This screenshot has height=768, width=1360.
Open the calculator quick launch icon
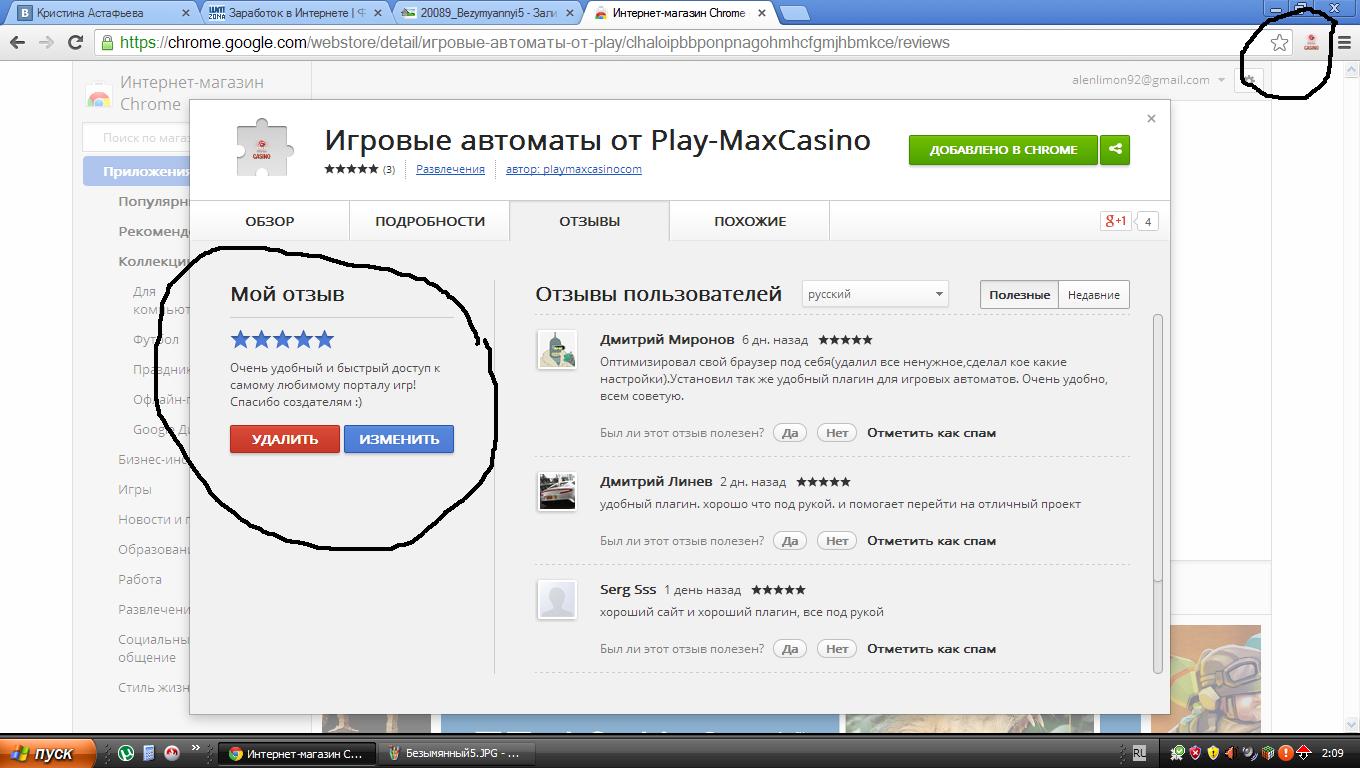tap(149, 753)
